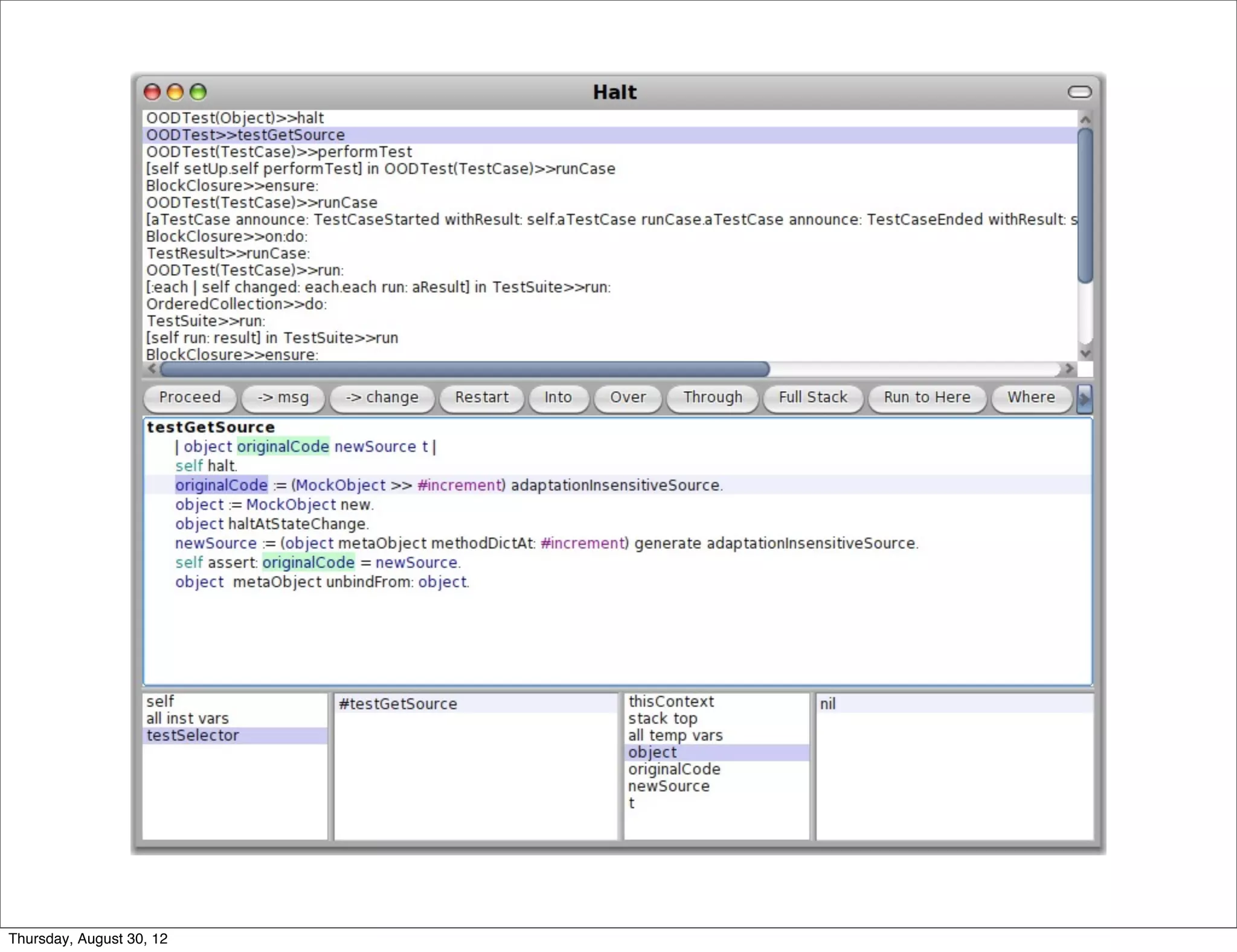Image resolution: width=1237 pixels, height=952 pixels.
Task: Click horizontal scrollbar right arrow
Action: point(1069,368)
